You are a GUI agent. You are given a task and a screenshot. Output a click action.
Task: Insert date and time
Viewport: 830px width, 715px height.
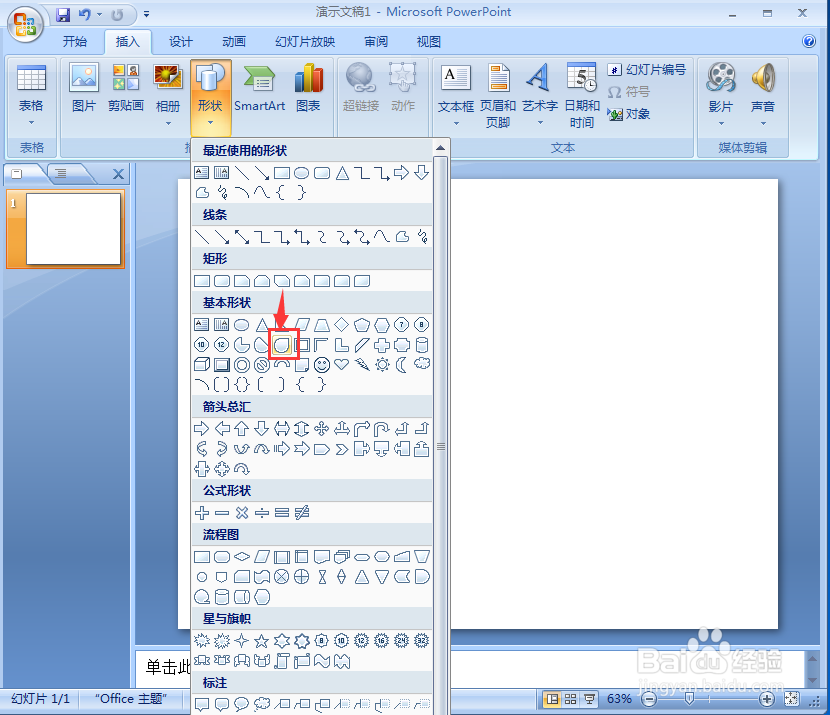tap(582, 96)
